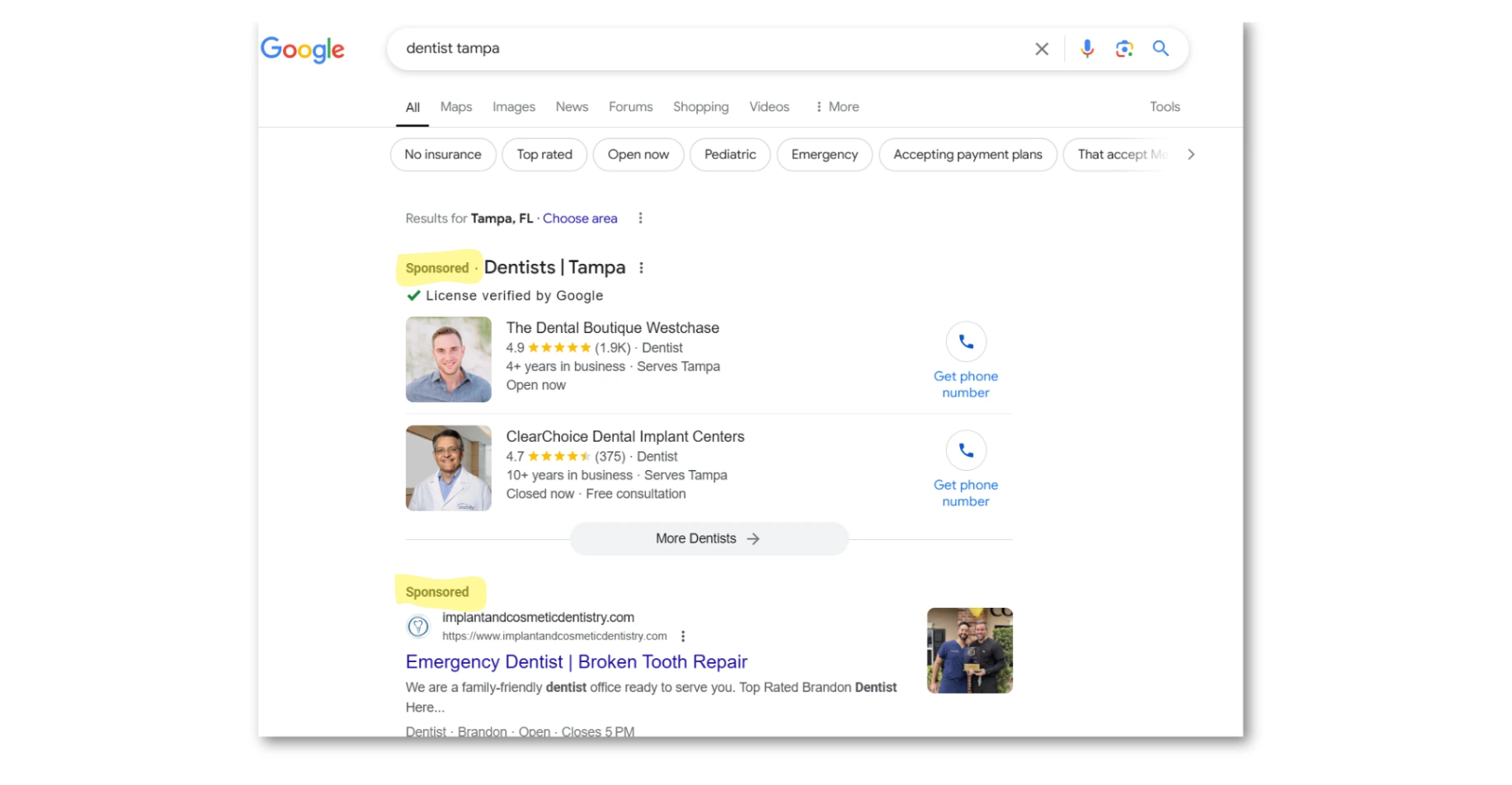Viewport: 1512px width, 785px height.
Task: Click phone icon for ClearChoice Dental Implant Centers
Action: point(966,451)
